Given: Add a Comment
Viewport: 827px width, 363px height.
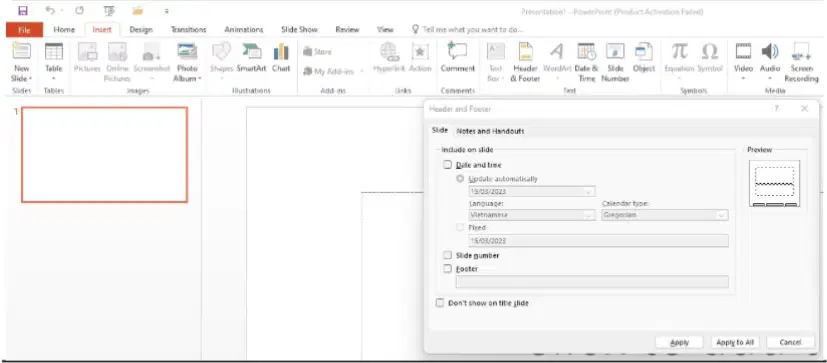Looking at the screenshot, I should click(x=458, y=58).
